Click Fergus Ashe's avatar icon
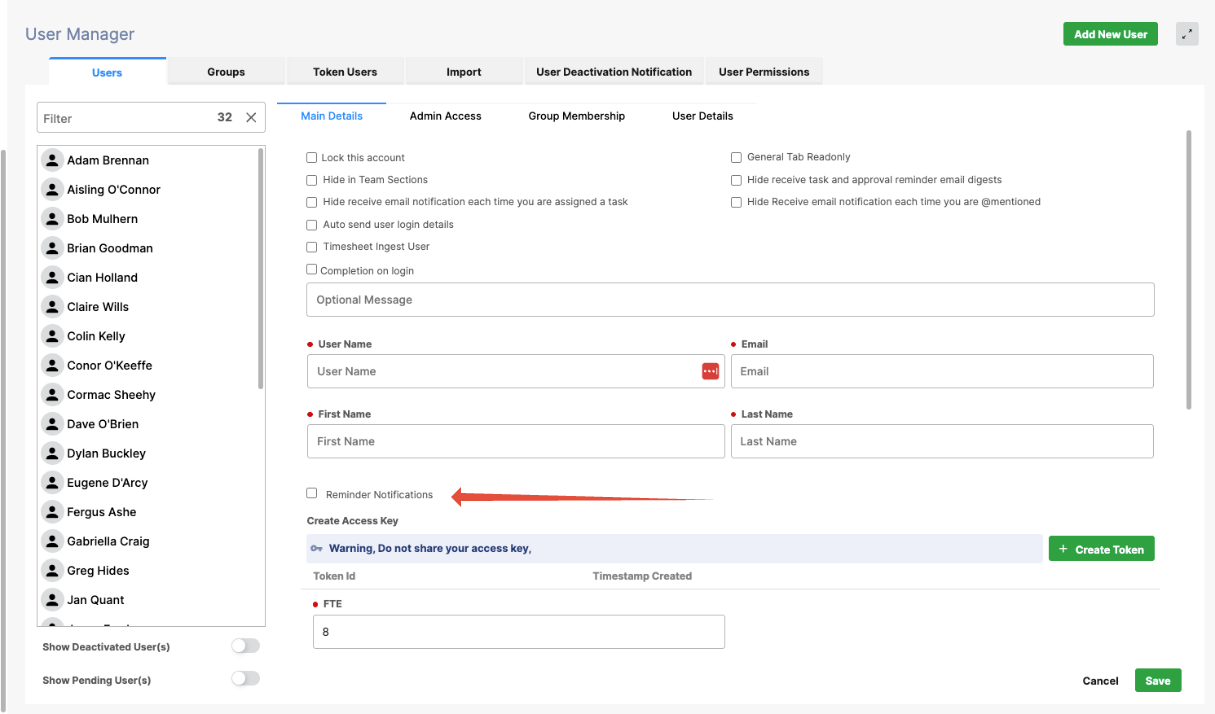The image size is (1215, 714). (x=53, y=512)
